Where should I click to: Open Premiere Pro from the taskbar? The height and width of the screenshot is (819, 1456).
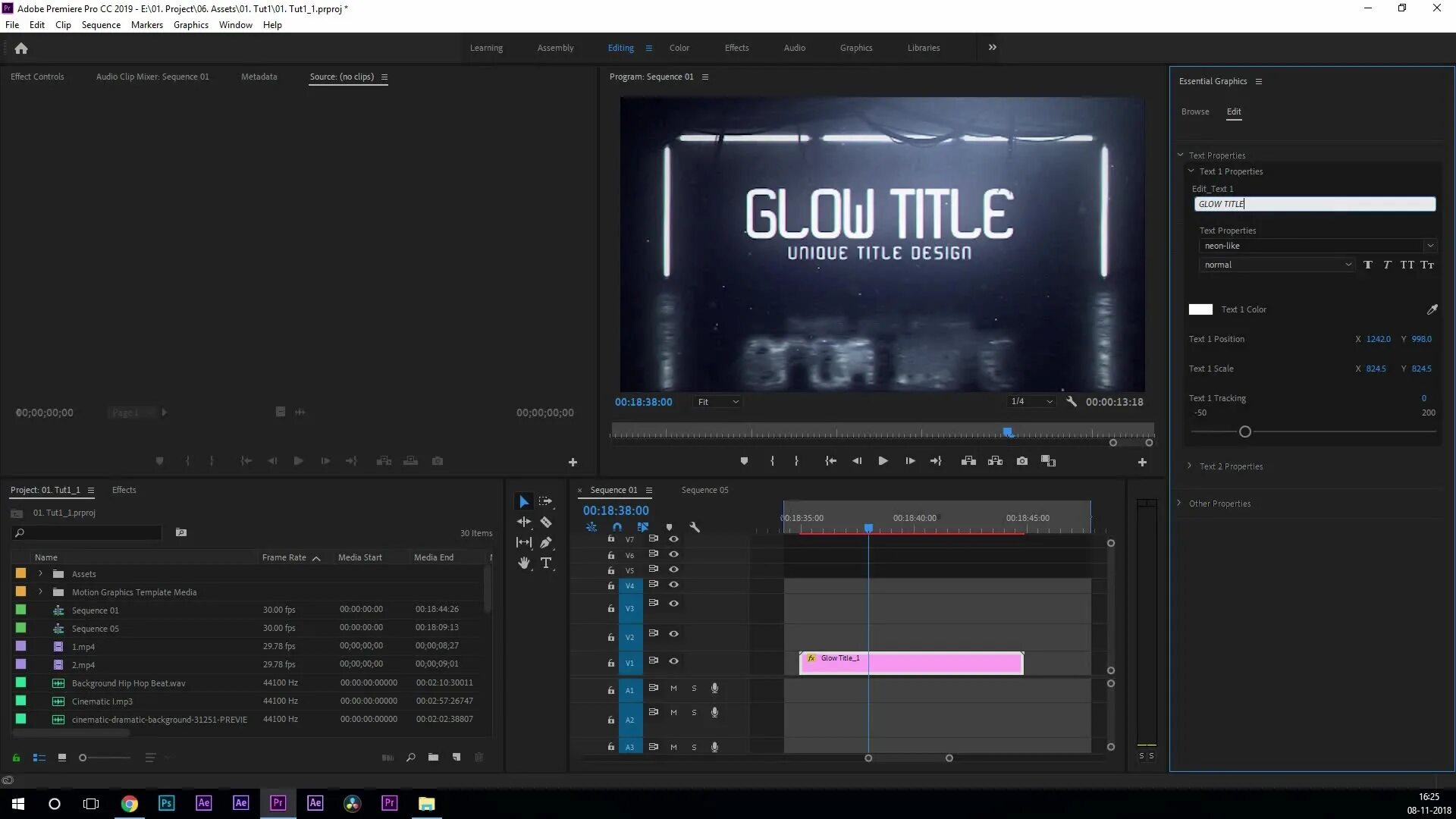tap(278, 803)
